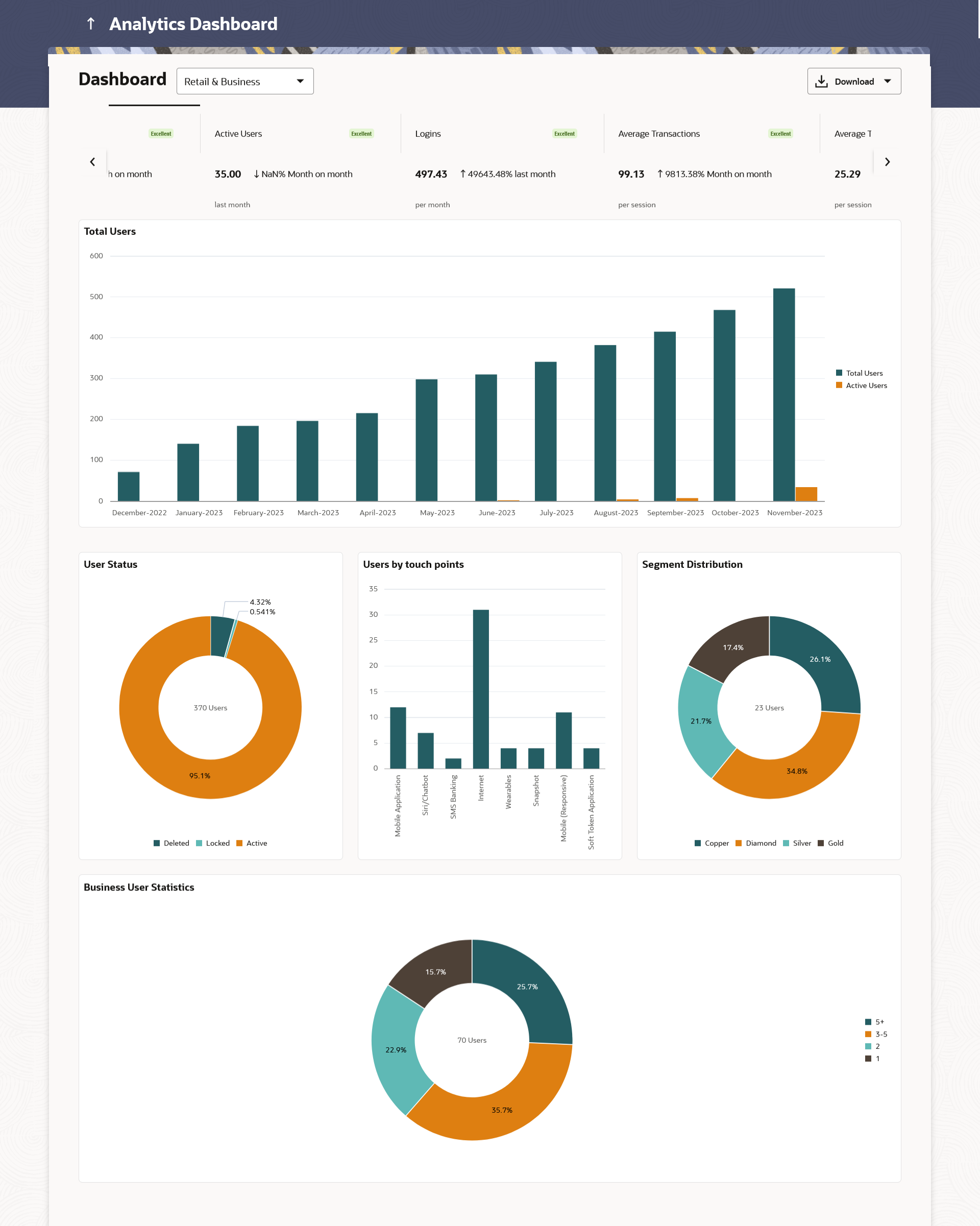Viewport: 980px width, 1226px height.
Task: Click the download icon in Download button
Action: (821, 82)
